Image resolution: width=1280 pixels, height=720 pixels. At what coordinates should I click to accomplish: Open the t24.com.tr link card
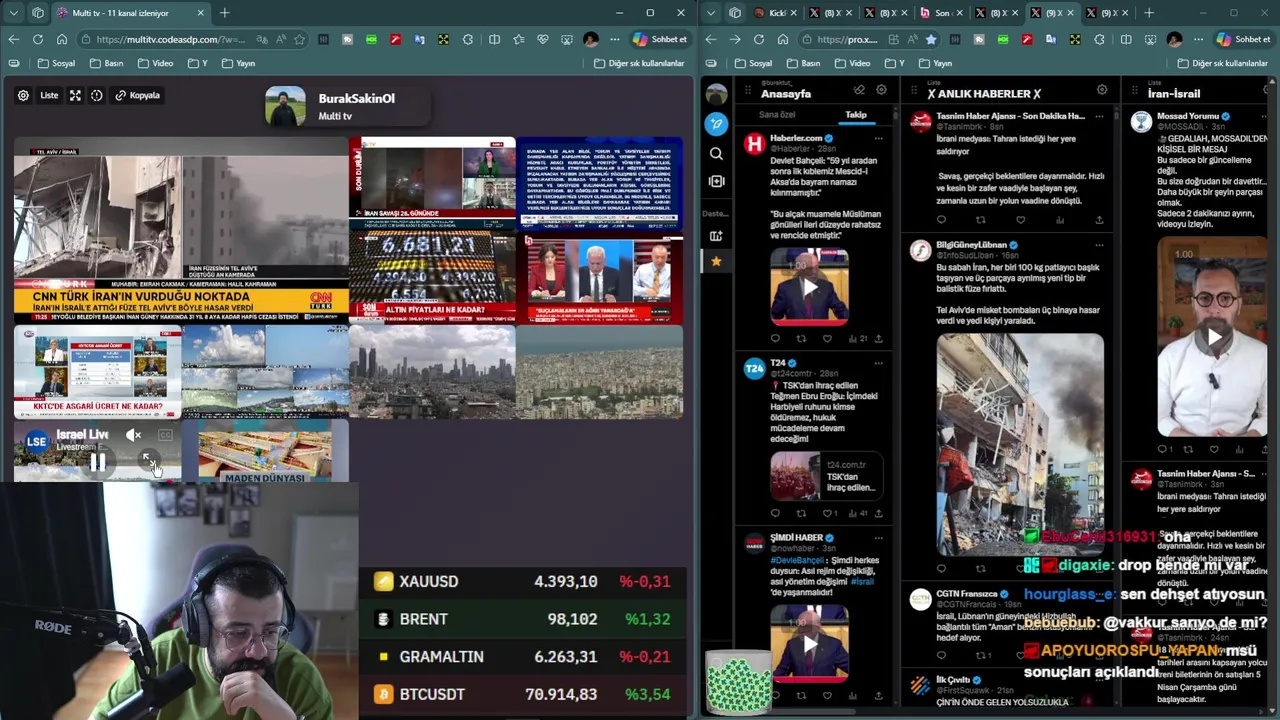coord(829,476)
